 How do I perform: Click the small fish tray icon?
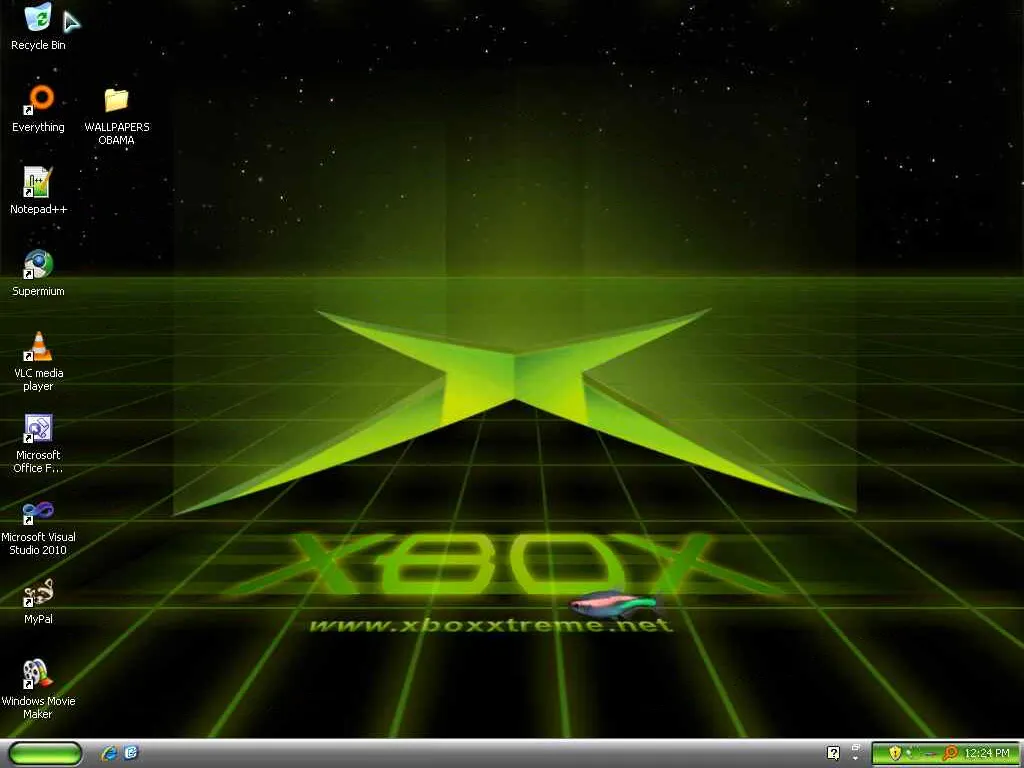930,754
